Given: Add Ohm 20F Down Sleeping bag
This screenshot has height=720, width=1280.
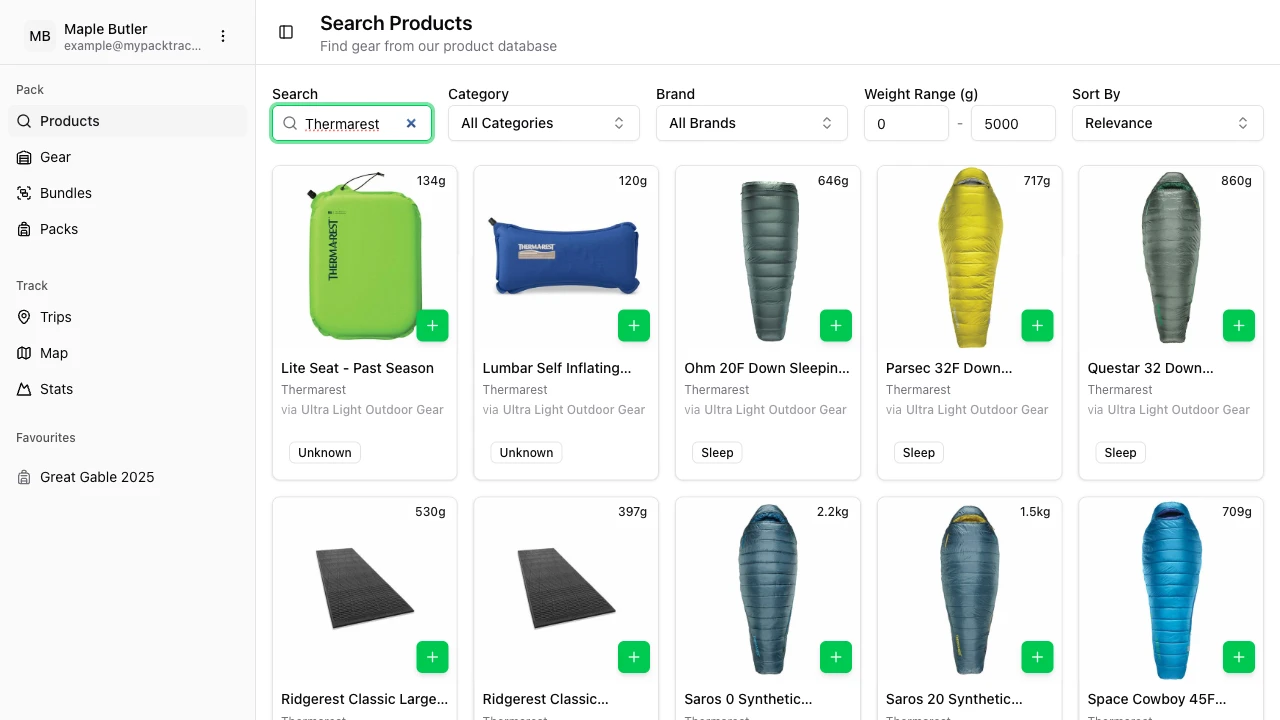Looking at the screenshot, I should 836,326.
